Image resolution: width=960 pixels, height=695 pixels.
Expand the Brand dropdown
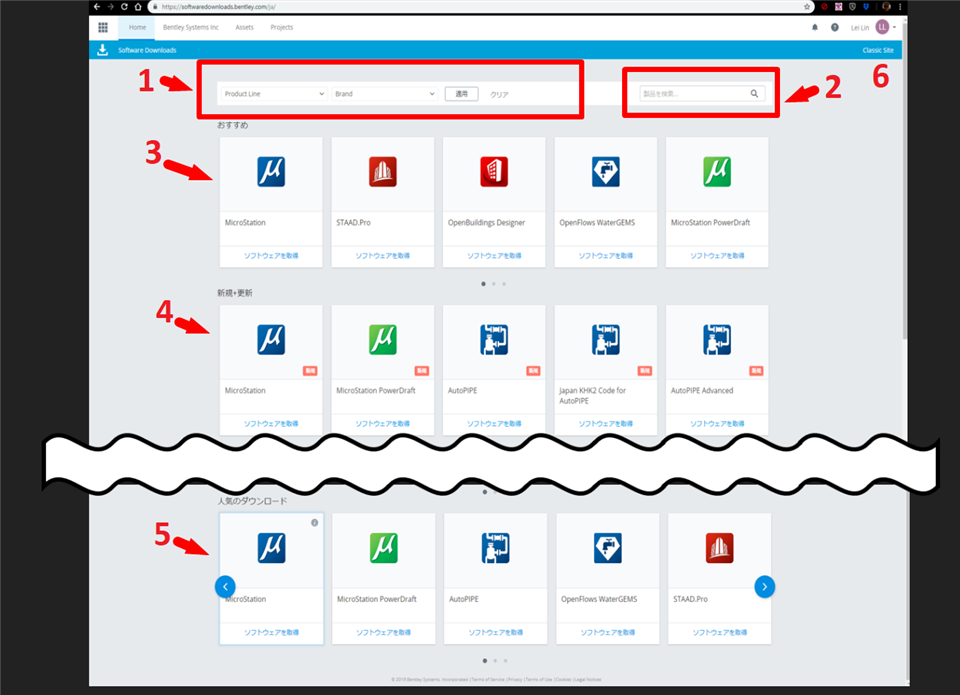384,94
